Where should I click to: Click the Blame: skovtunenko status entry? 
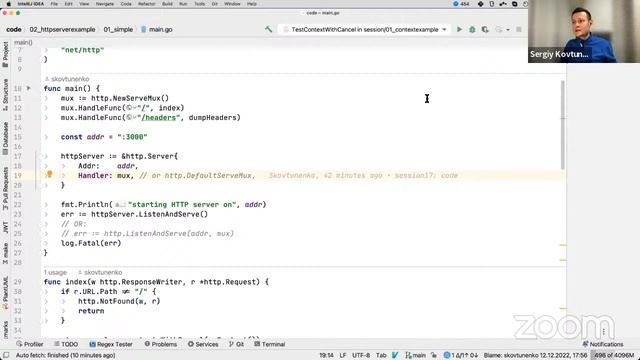535,355
